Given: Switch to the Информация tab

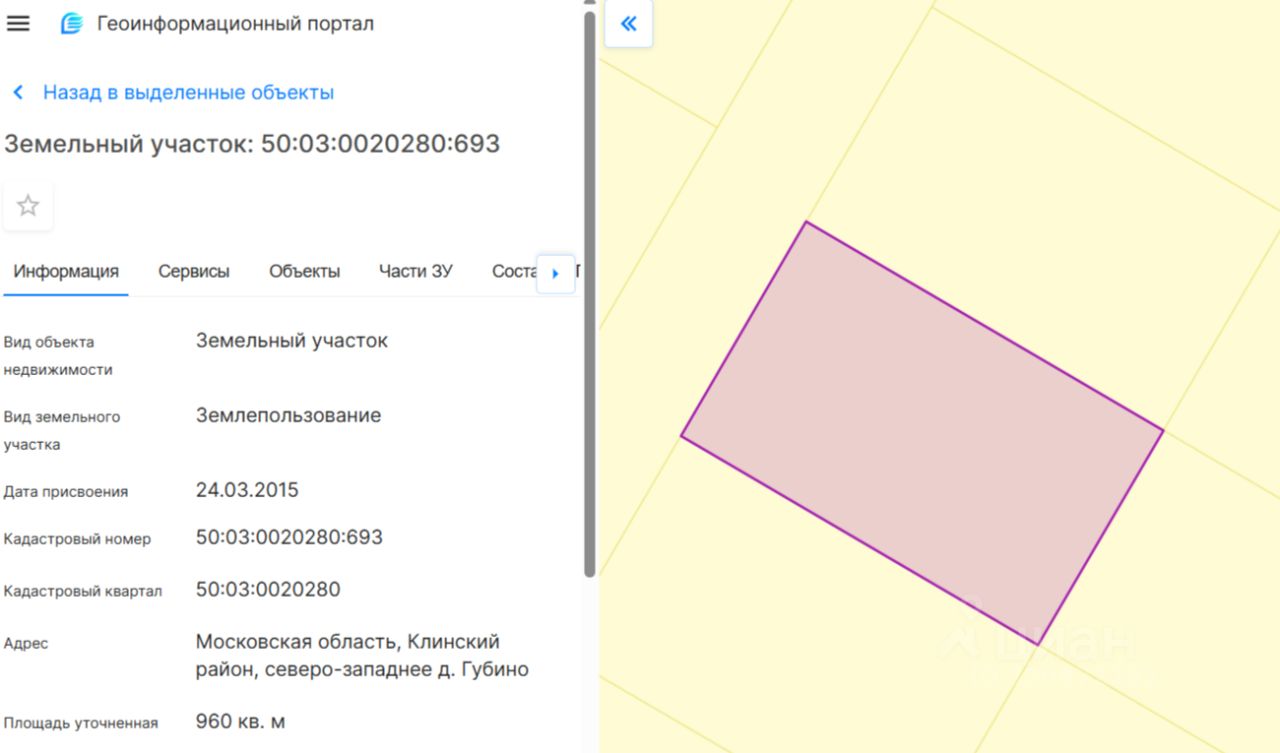Looking at the screenshot, I should coord(66,271).
